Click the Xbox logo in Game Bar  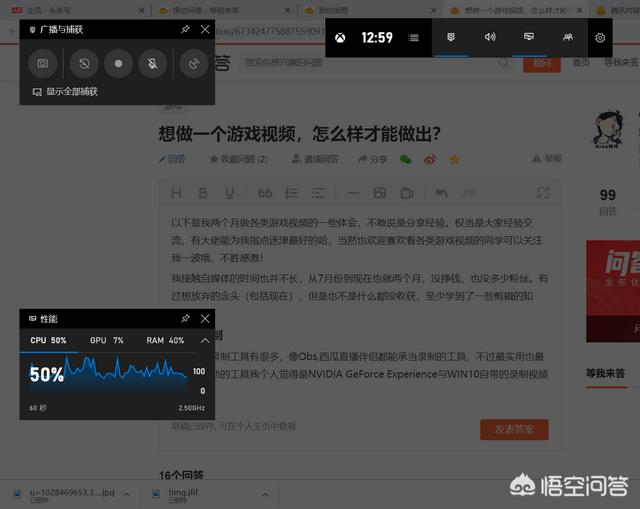pos(341,38)
